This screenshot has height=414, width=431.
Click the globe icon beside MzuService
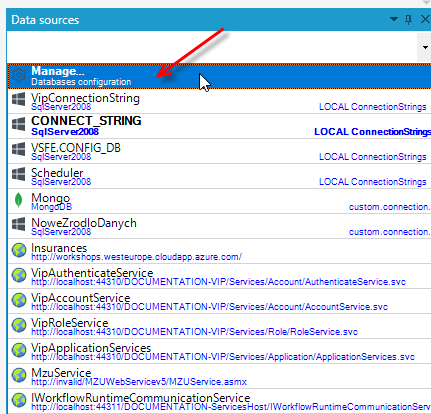tap(19, 375)
